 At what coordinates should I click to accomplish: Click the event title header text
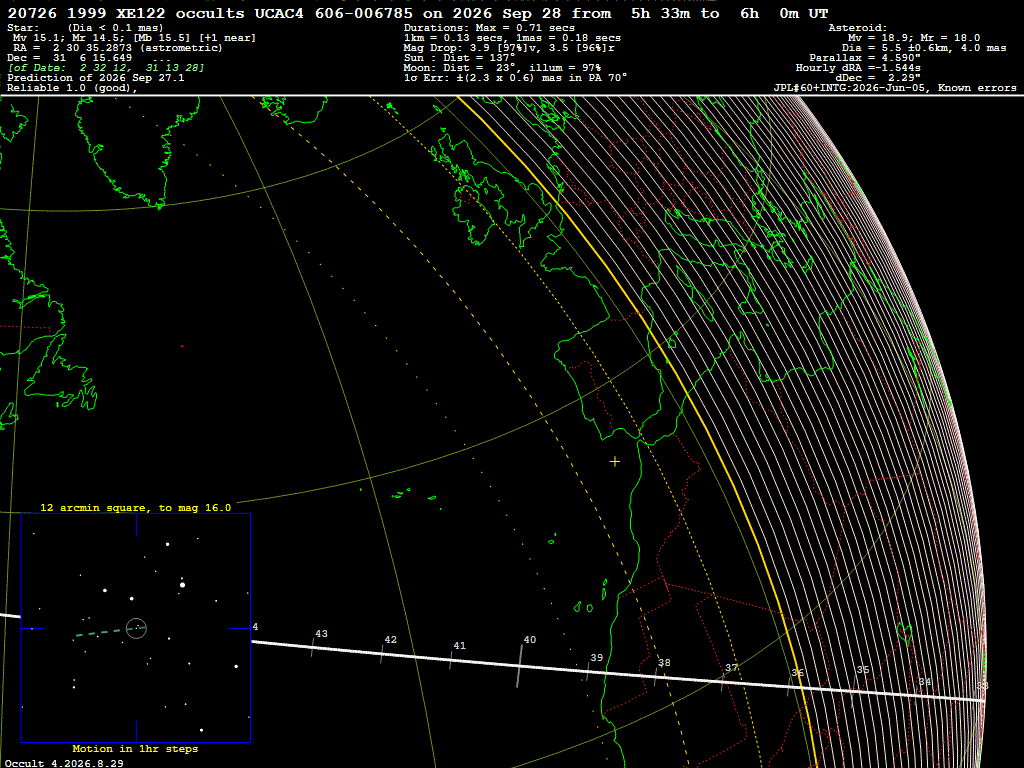(417, 13)
